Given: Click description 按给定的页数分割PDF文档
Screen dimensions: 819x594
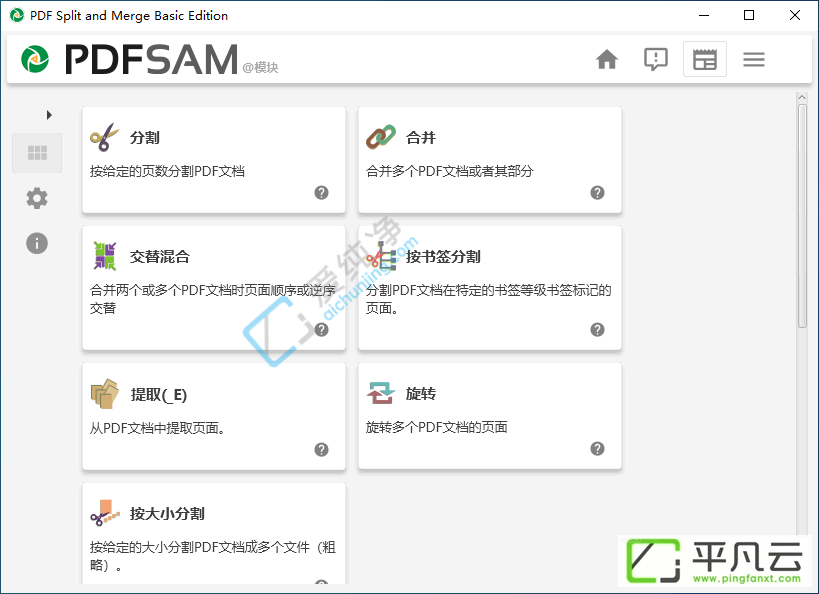Looking at the screenshot, I should click(167, 171).
